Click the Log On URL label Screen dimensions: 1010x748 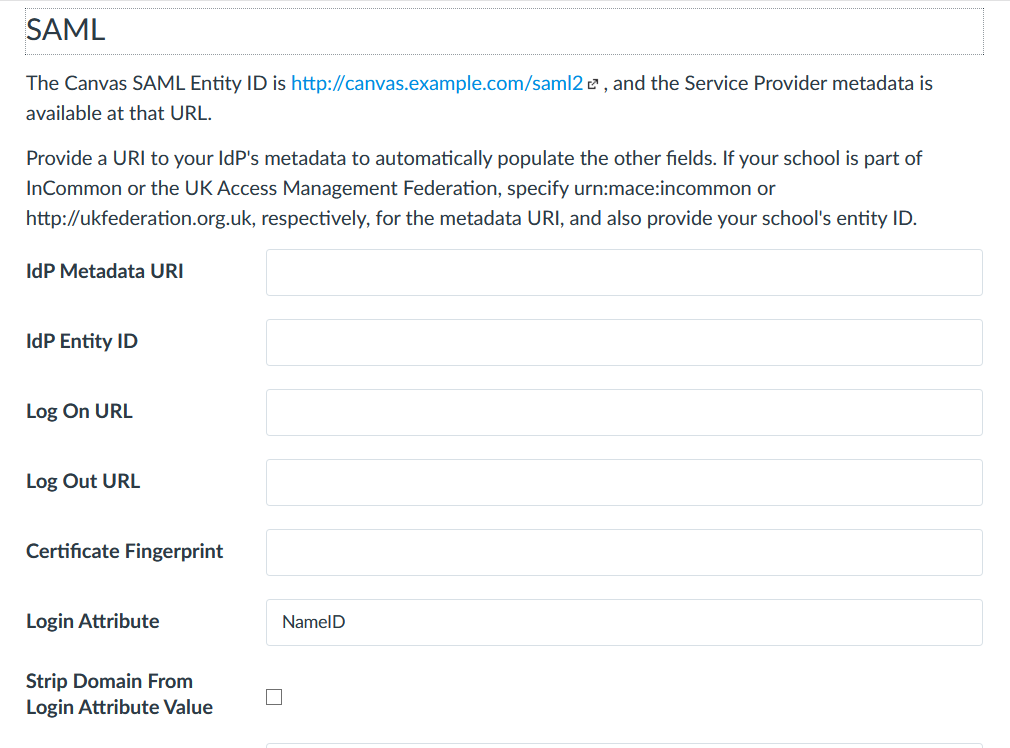click(x=79, y=410)
